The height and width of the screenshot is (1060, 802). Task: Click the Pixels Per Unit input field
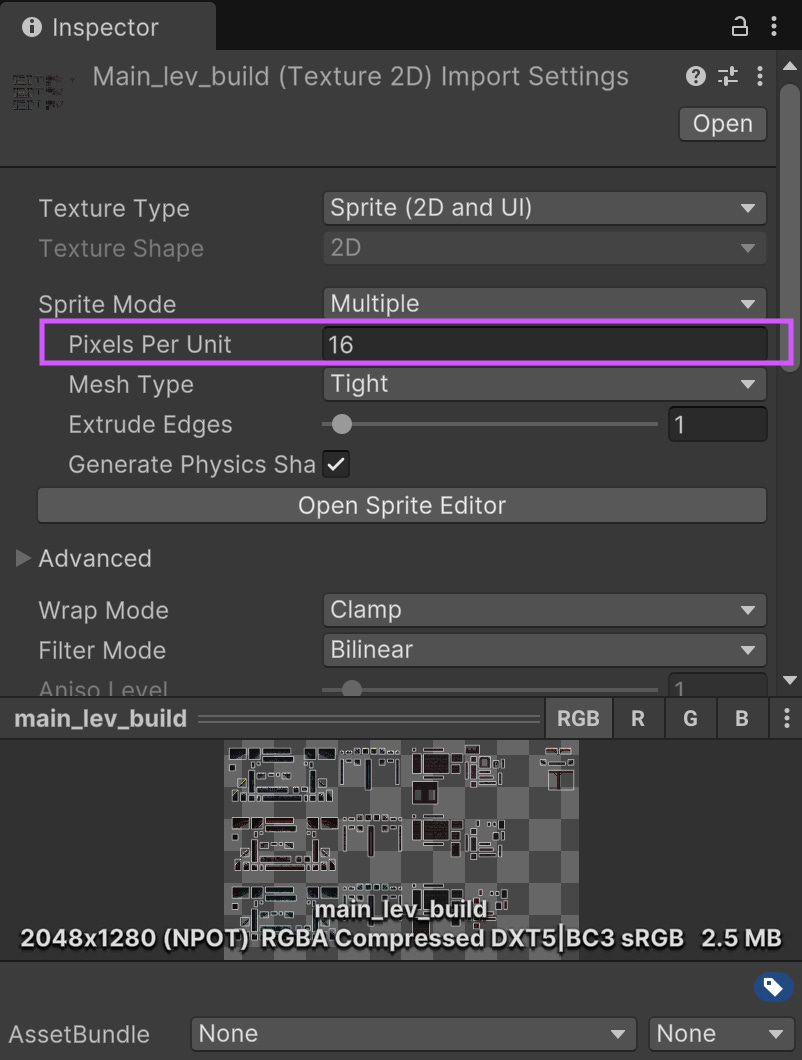[544, 344]
